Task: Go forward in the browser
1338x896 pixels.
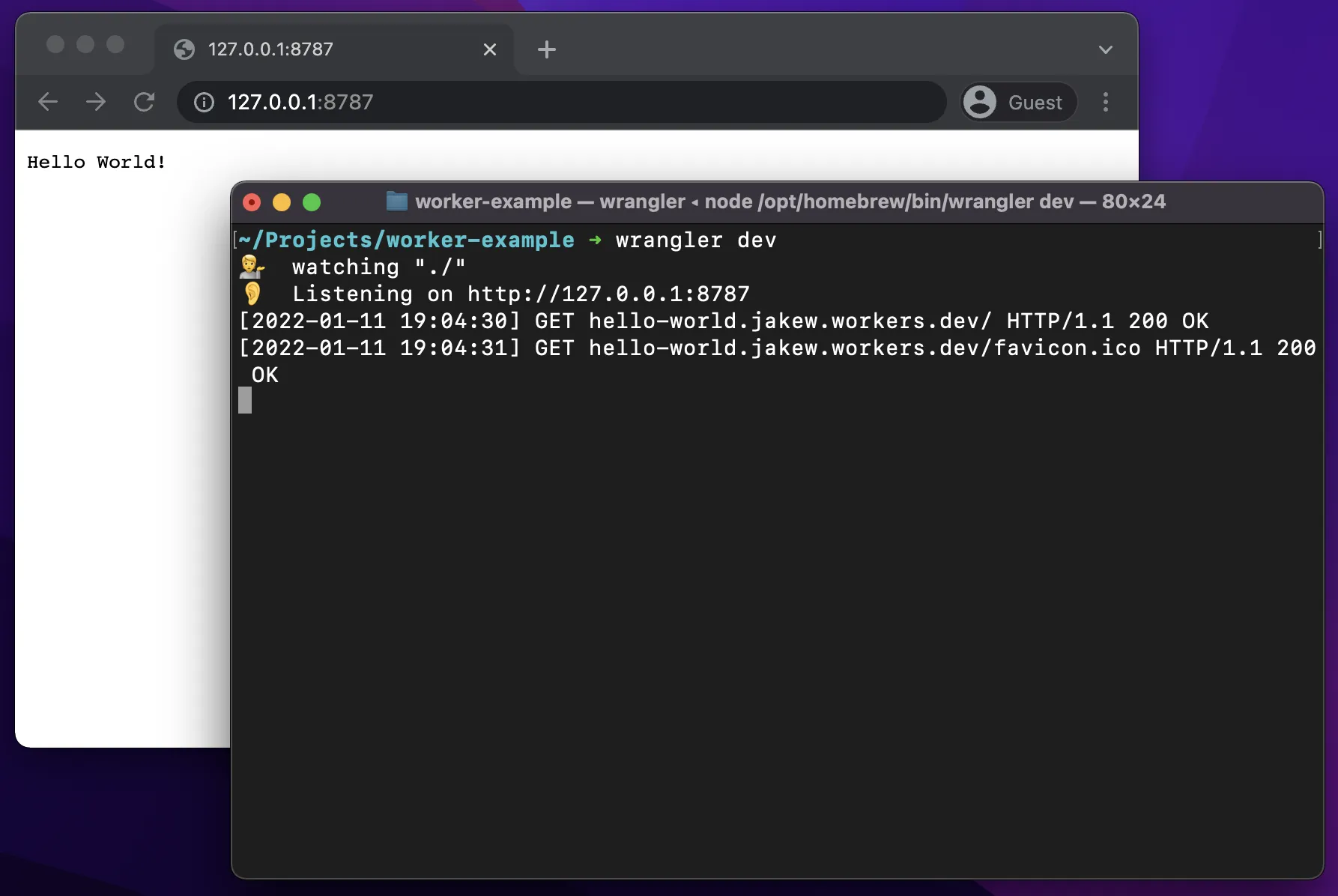Action: click(x=96, y=102)
